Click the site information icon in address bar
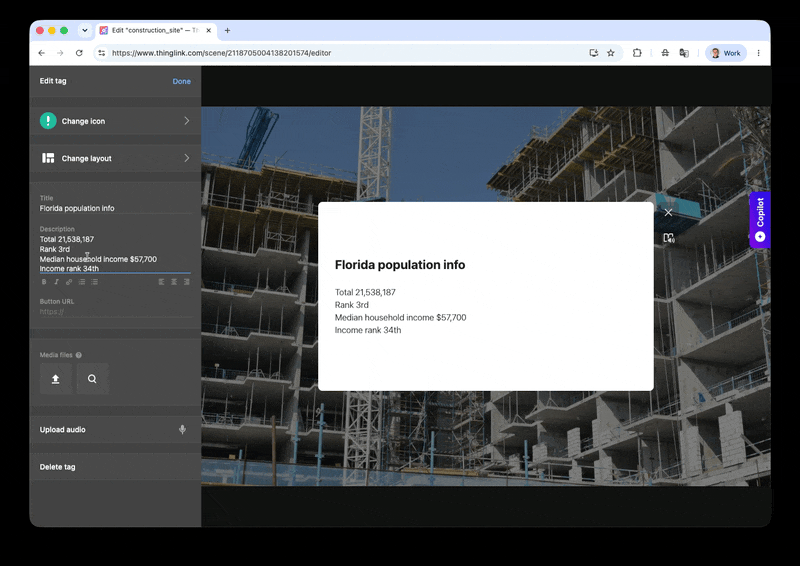800x566 pixels. pos(102,53)
